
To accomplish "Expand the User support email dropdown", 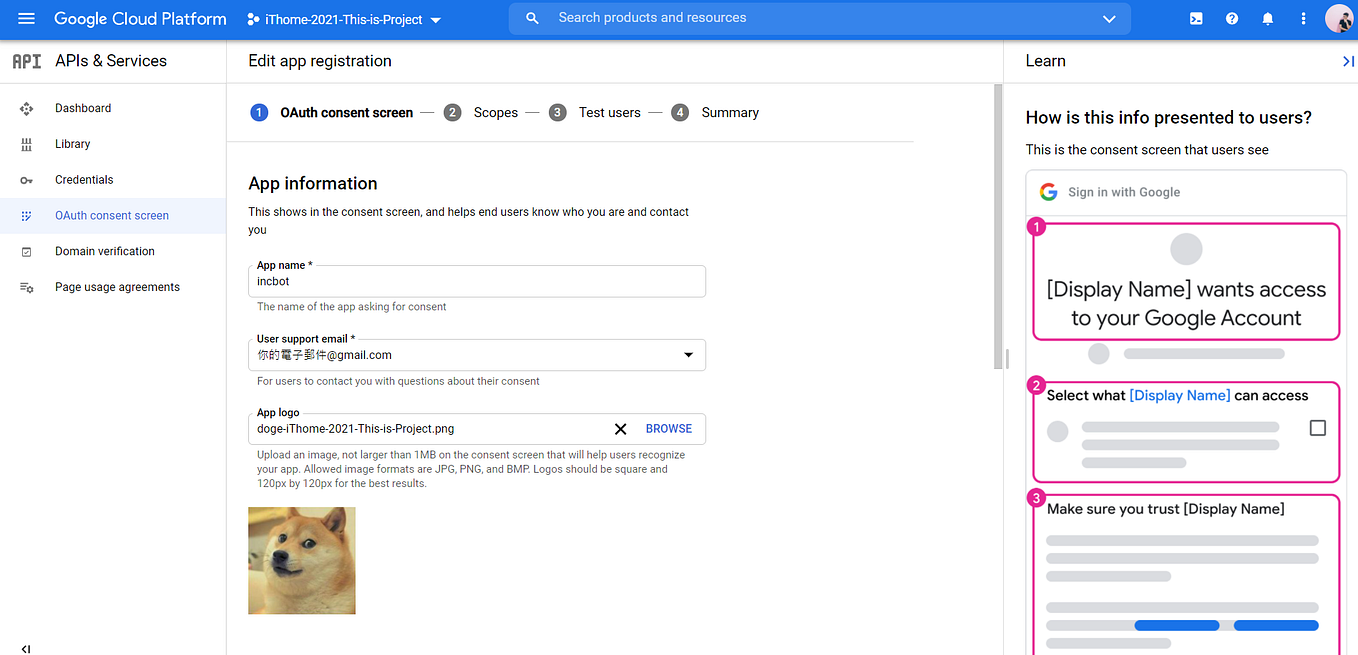I will click(x=688, y=355).
